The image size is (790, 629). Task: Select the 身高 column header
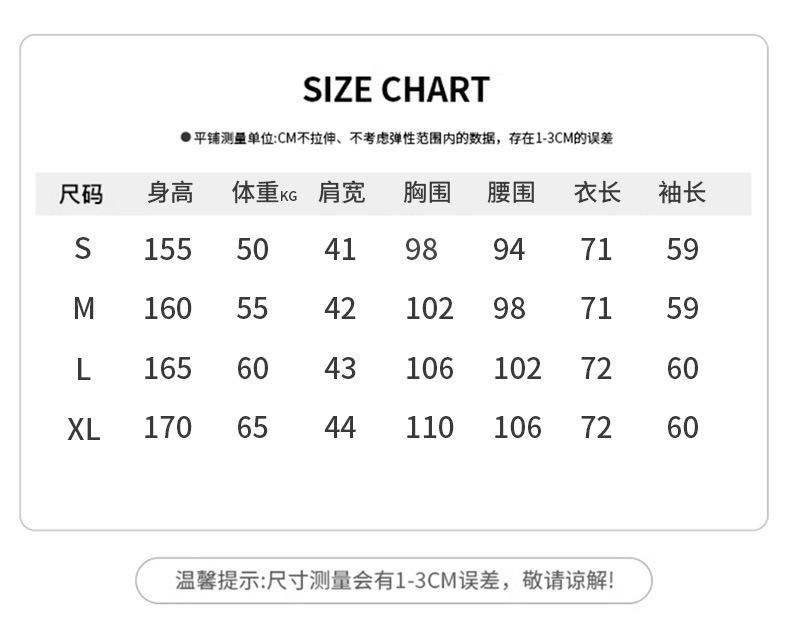[x=169, y=192]
